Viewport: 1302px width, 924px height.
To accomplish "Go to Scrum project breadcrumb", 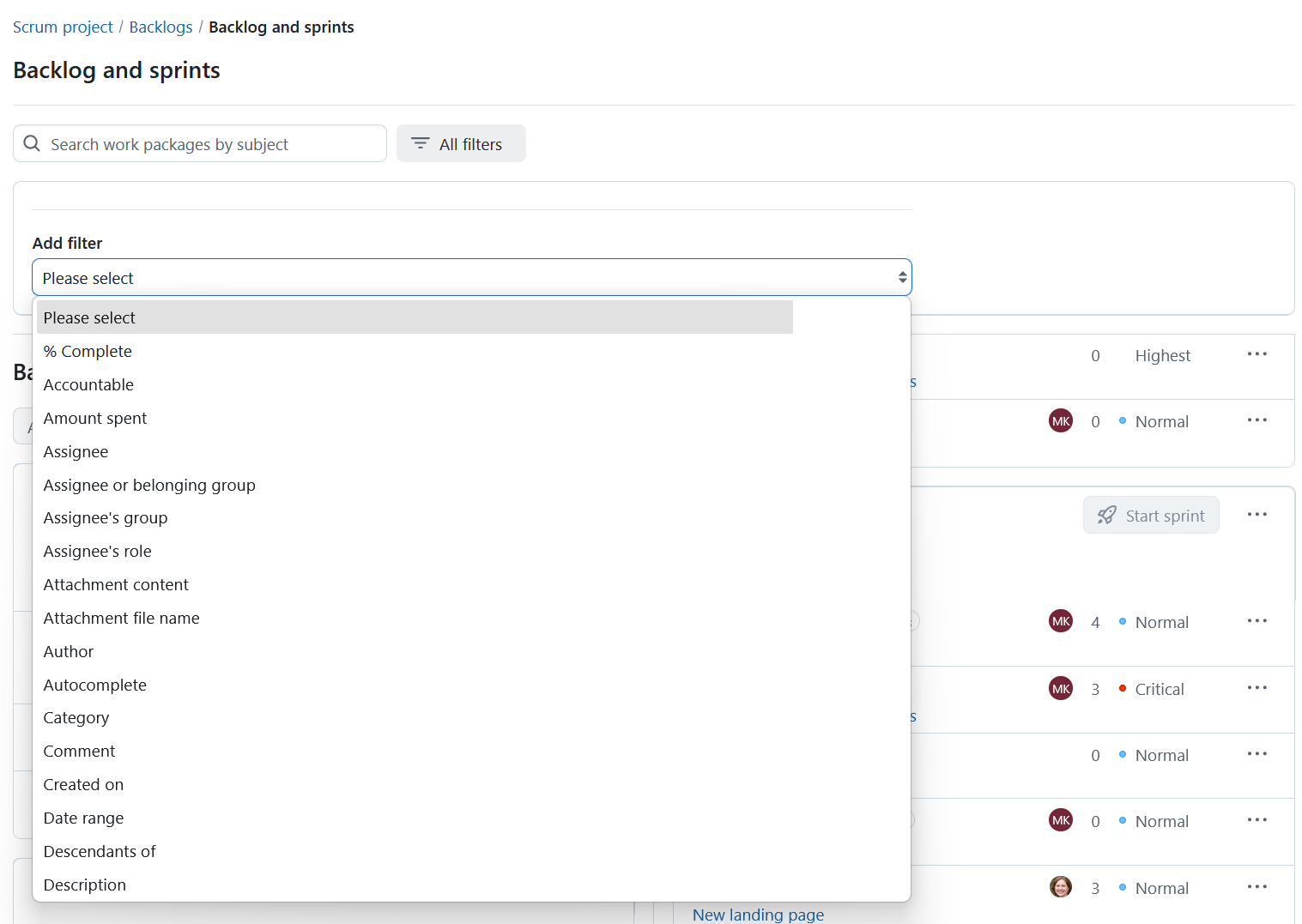I will (63, 27).
